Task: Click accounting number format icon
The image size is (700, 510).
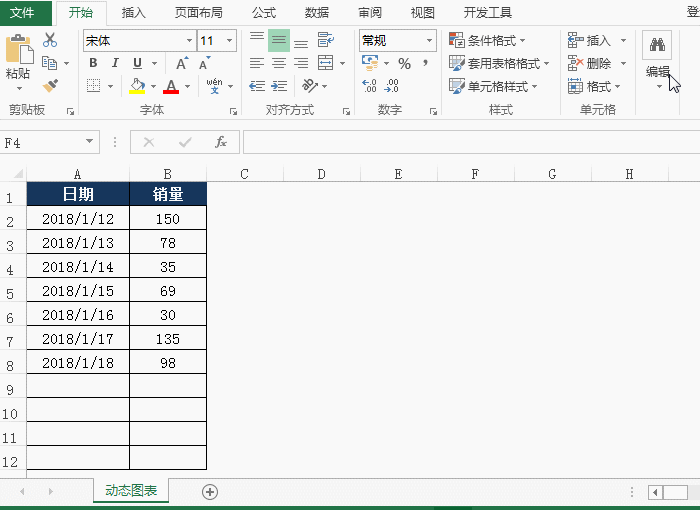Action: click(x=370, y=63)
